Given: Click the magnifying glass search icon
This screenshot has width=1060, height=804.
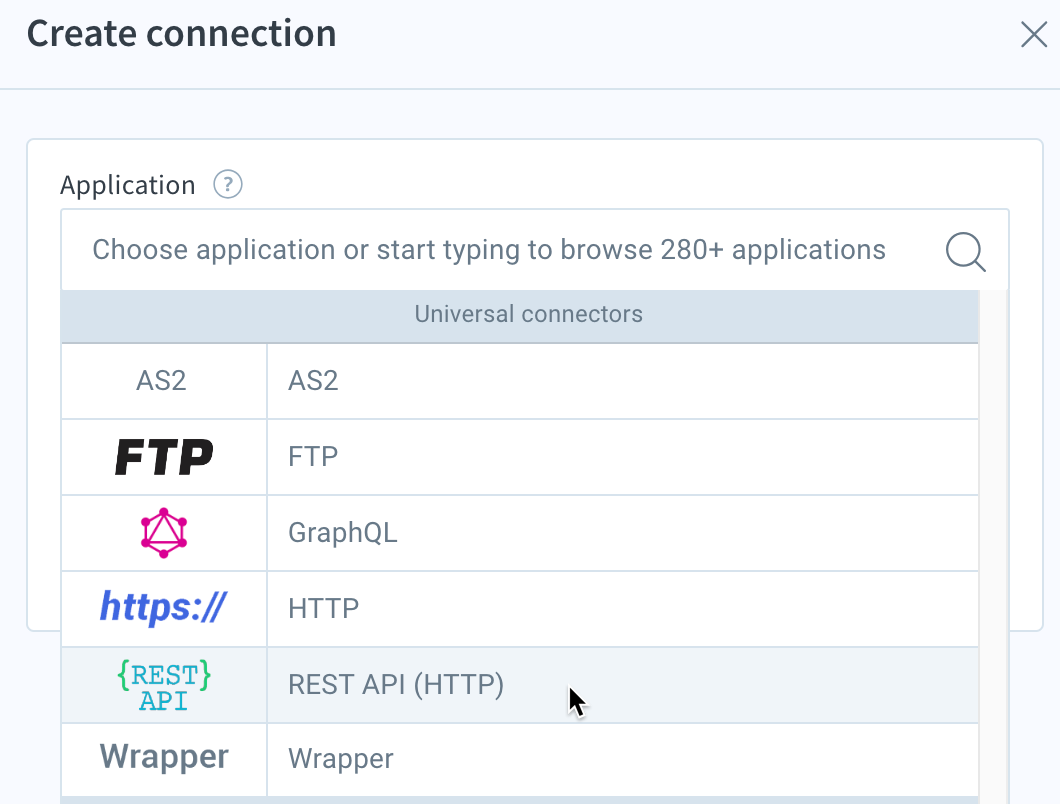Looking at the screenshot, I should [964, 252].
